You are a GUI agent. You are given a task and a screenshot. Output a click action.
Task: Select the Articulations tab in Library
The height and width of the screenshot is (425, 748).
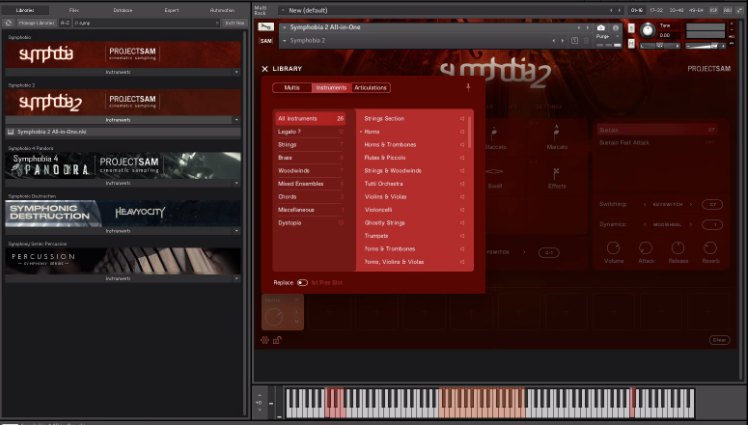[371, 88]
